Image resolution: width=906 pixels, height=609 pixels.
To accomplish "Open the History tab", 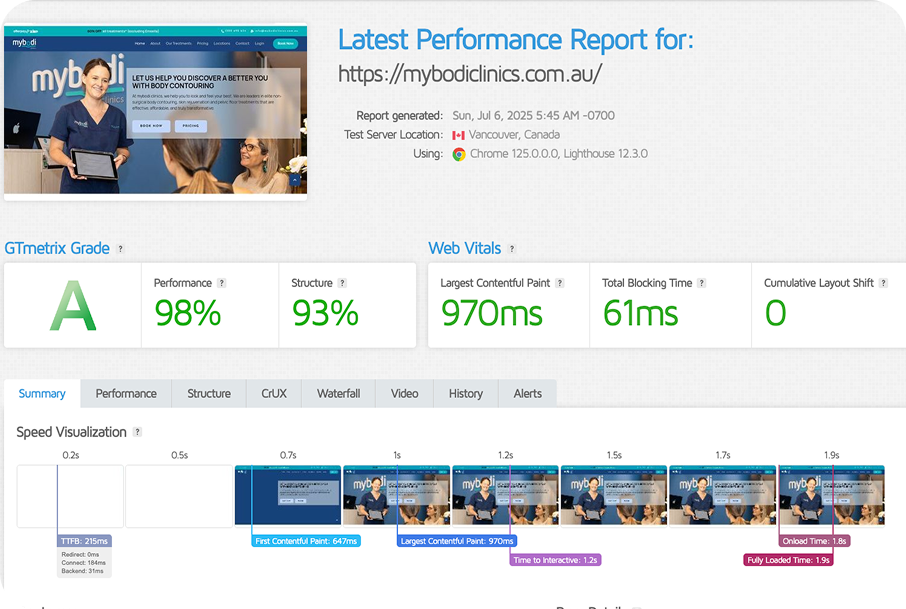I will (466, 393).
